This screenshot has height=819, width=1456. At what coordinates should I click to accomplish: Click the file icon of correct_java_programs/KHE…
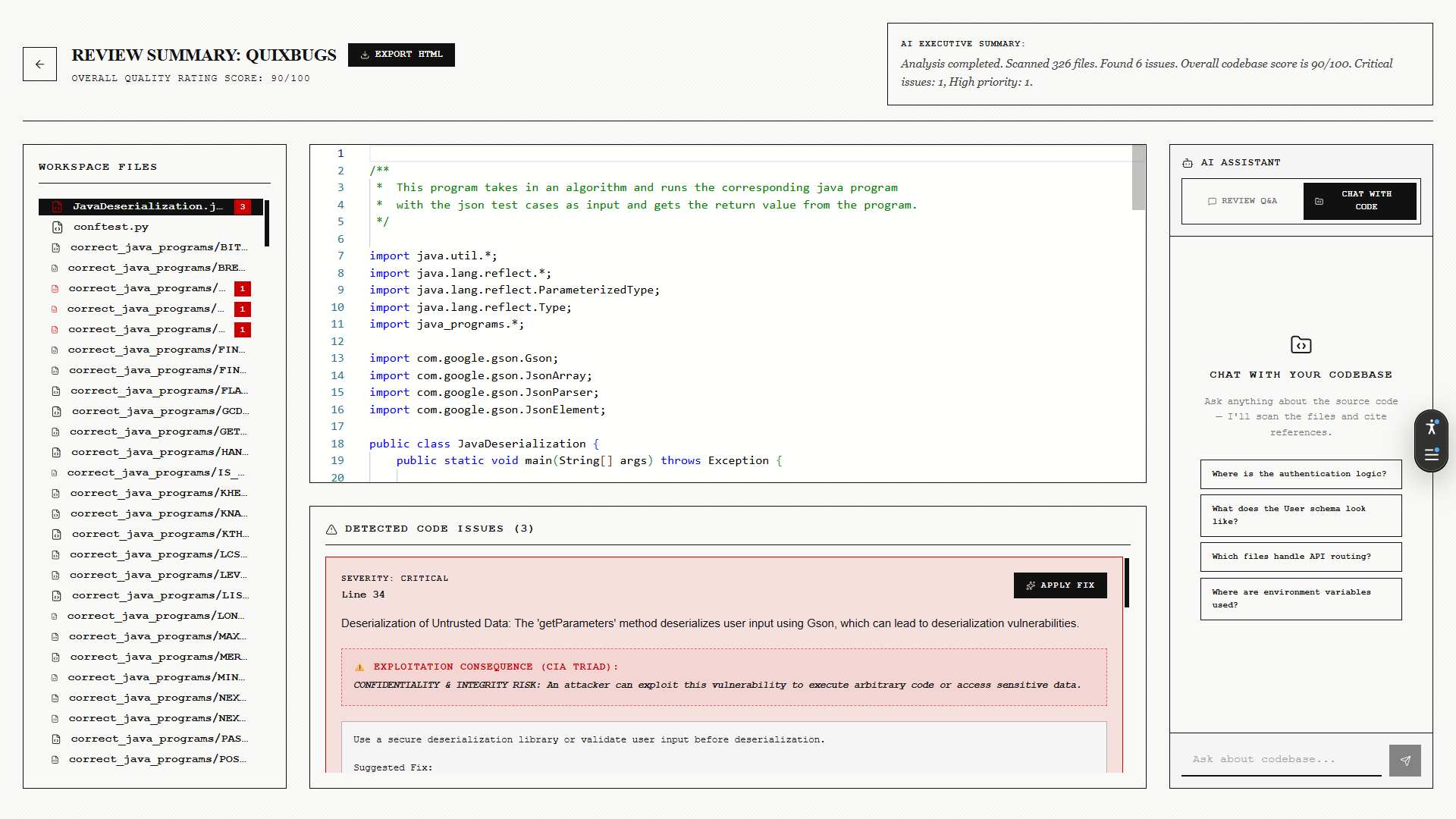[x=55, y=494]
